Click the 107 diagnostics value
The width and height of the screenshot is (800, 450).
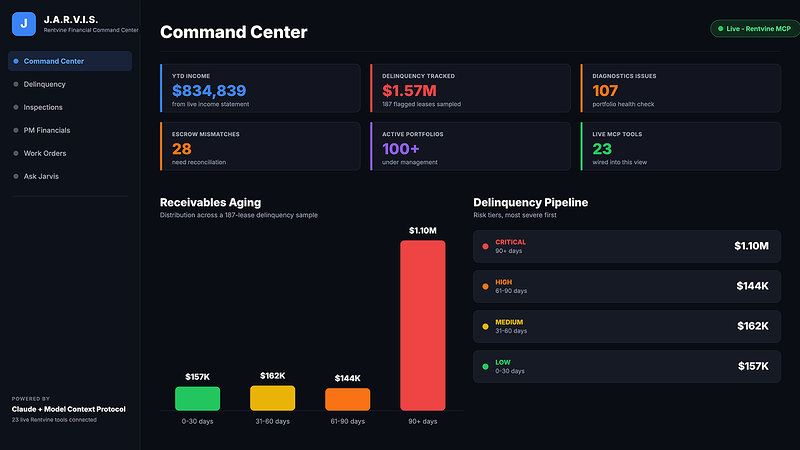pos(605,91)
